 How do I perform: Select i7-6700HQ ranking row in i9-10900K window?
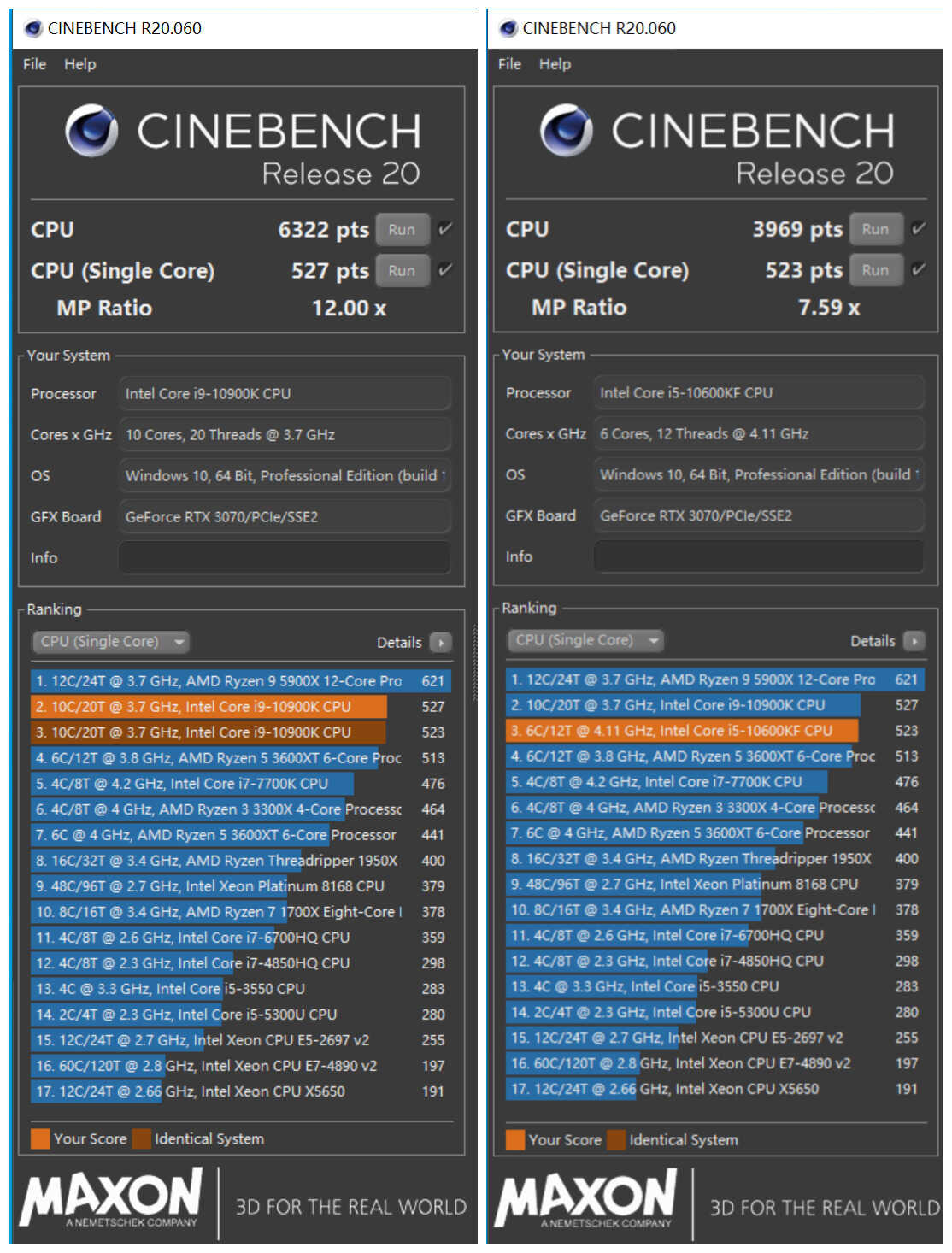click(x=241, y=938)
